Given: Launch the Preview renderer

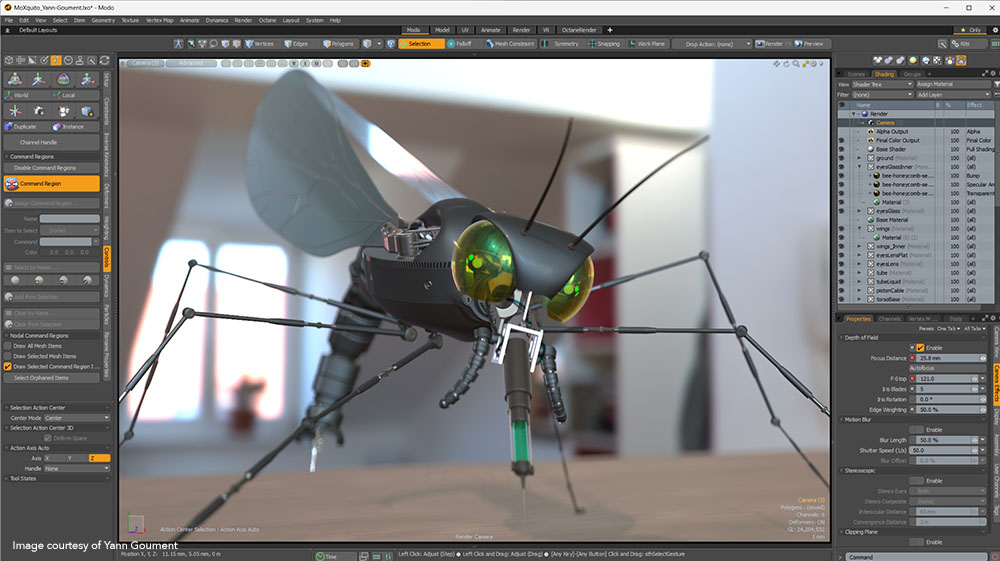Looking at the screenshot, I should pos(812,44).
